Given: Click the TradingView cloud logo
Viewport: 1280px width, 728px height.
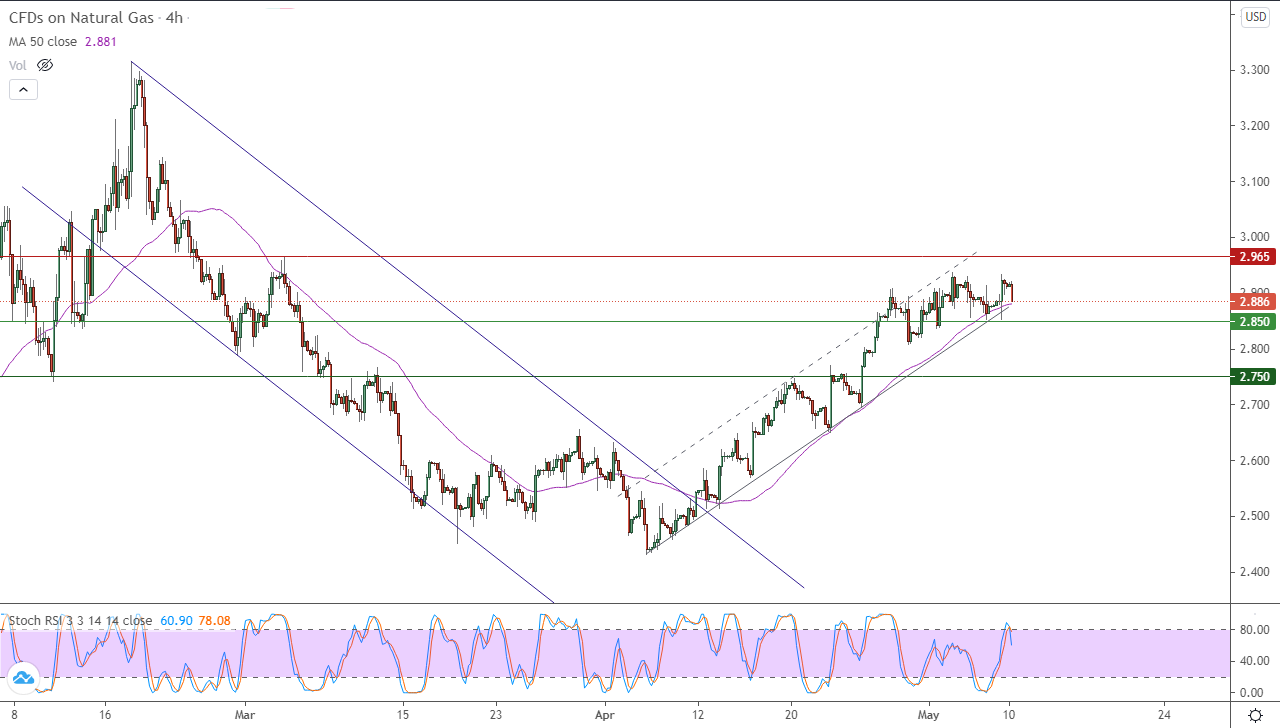Looking at the screenshot, I should tap(22, 680).
